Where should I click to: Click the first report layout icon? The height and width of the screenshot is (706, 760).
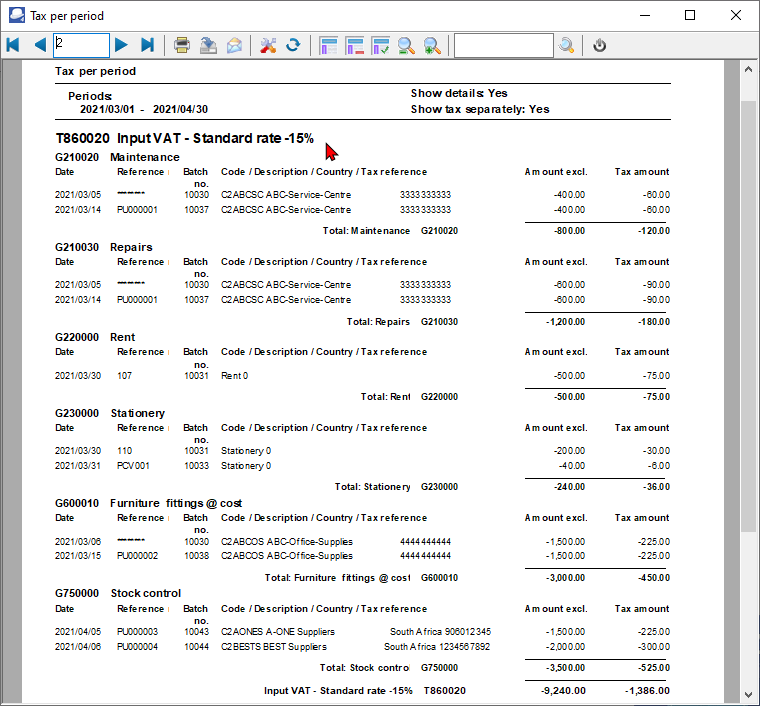click(x=328, y=45)
